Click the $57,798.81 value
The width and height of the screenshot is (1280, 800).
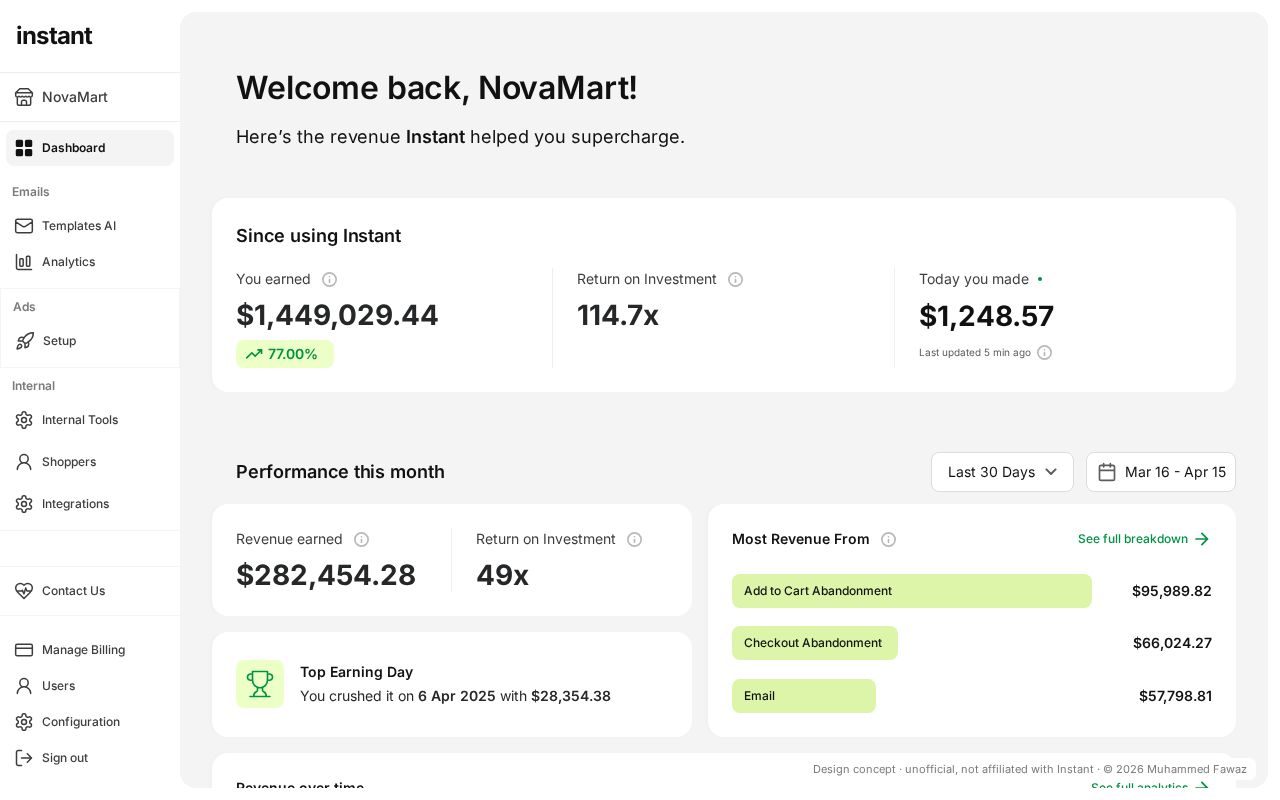[x=1175, y=696]
